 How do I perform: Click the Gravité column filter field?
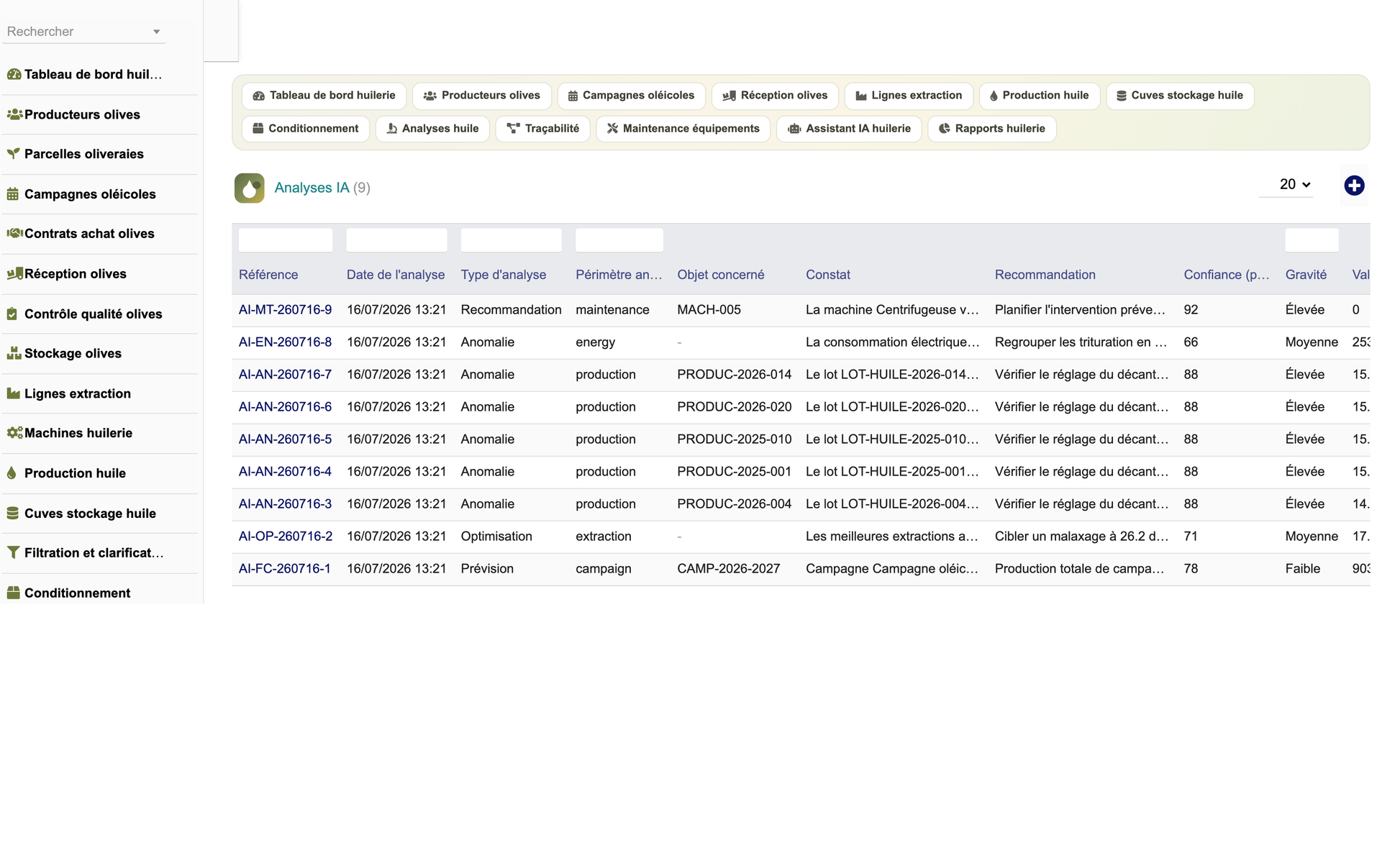point(1312,240)
